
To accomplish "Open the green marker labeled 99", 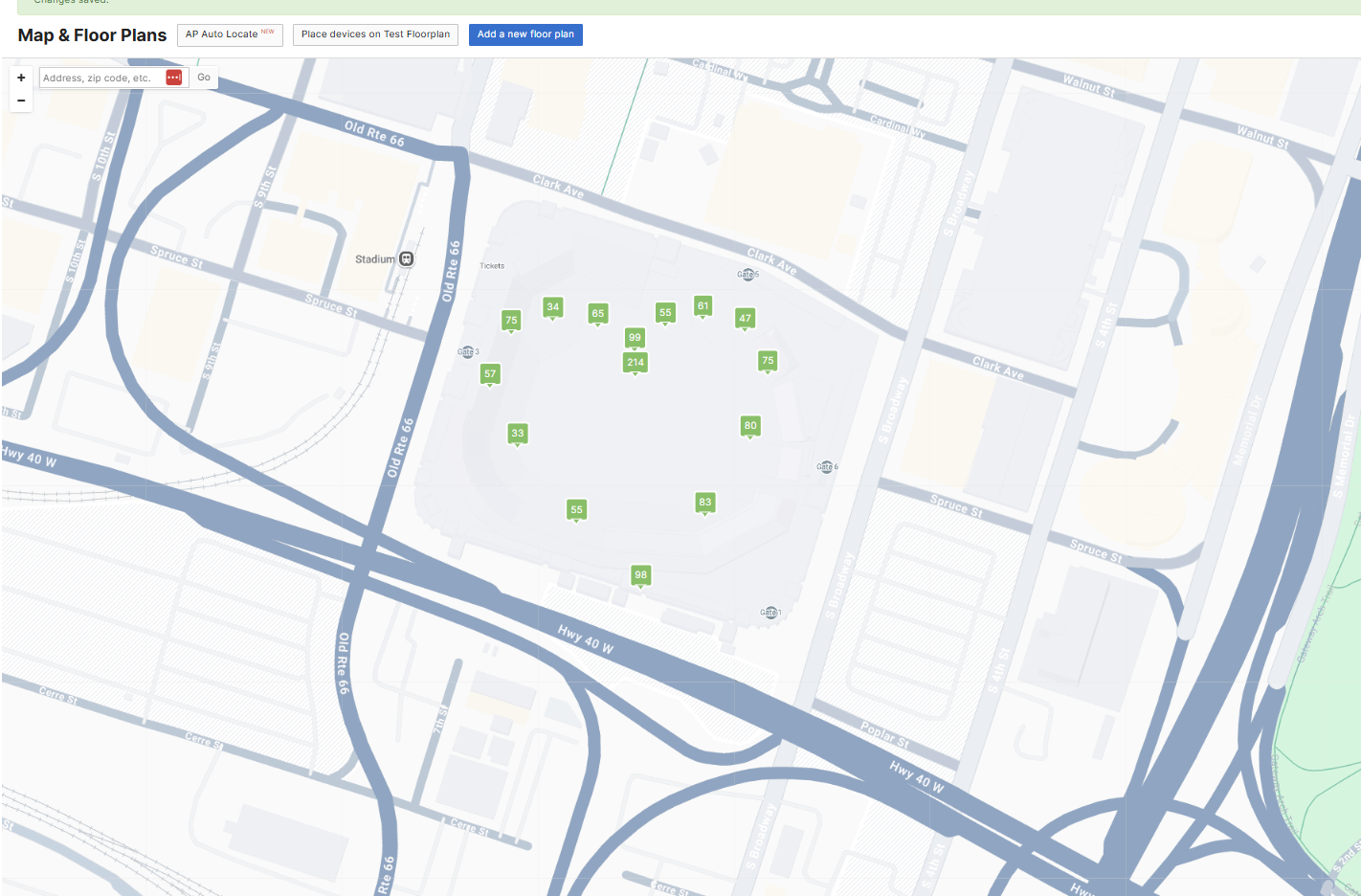I will 635,337.
